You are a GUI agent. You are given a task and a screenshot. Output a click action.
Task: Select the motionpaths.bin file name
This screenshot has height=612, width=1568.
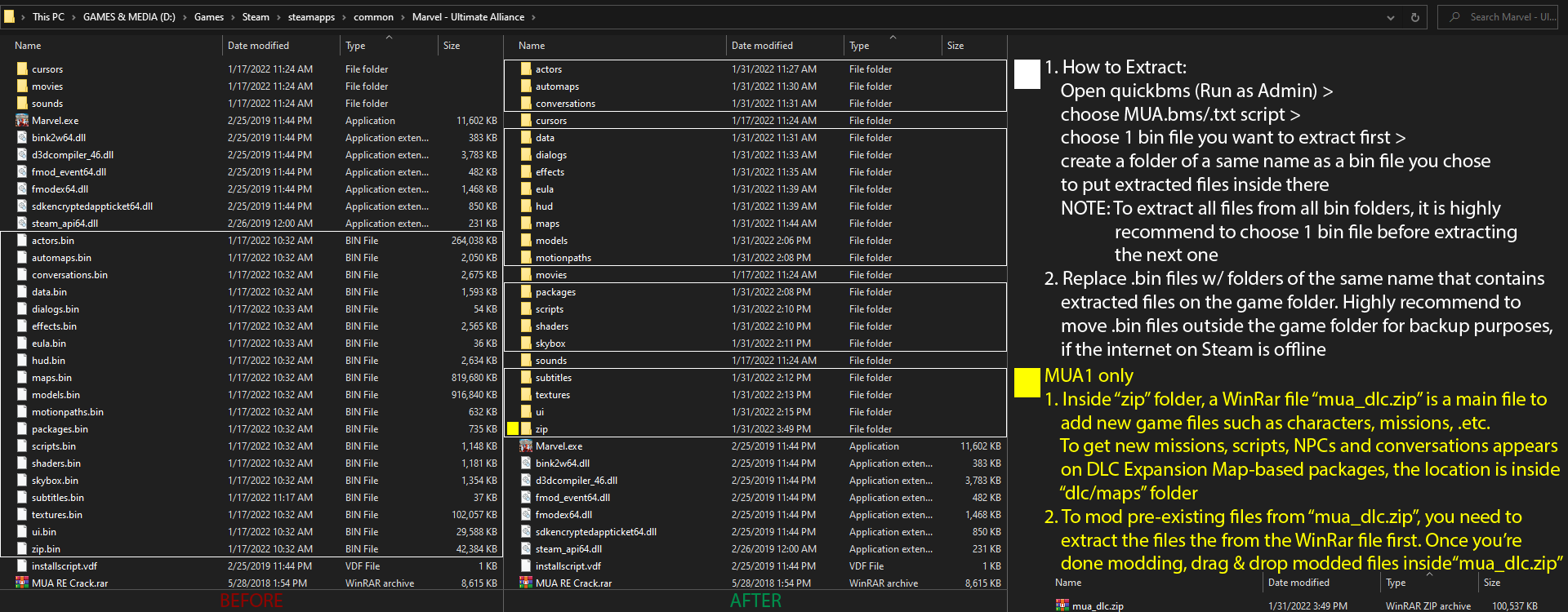pos(68,412)
